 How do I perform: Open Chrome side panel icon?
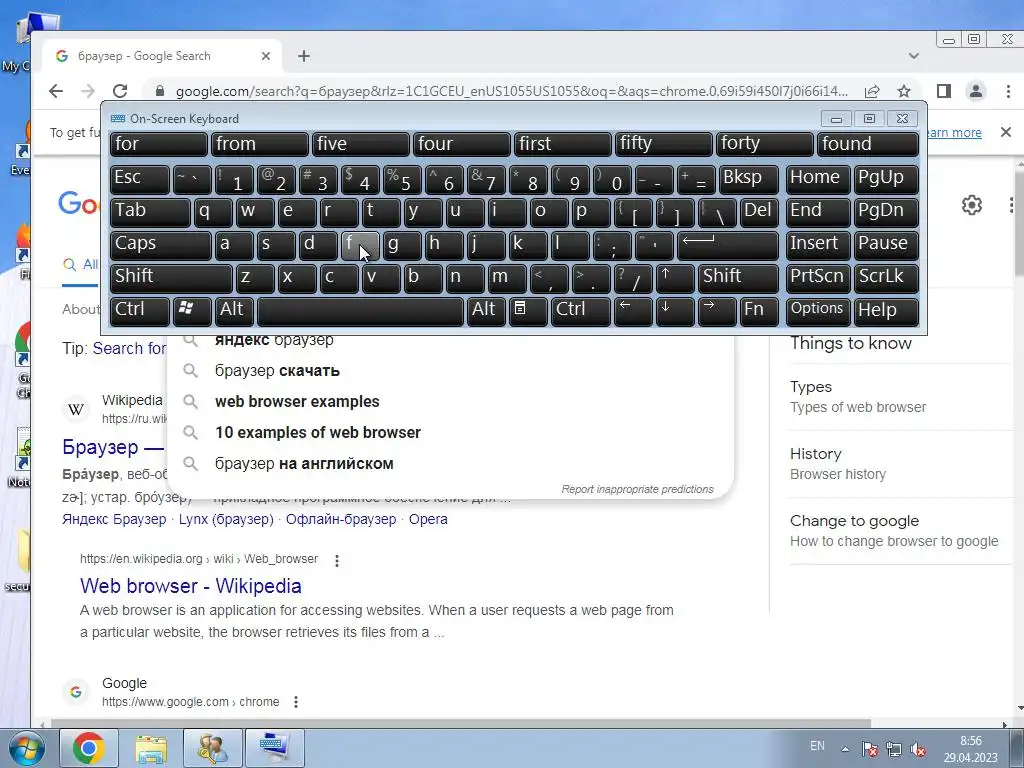point(944,91)
